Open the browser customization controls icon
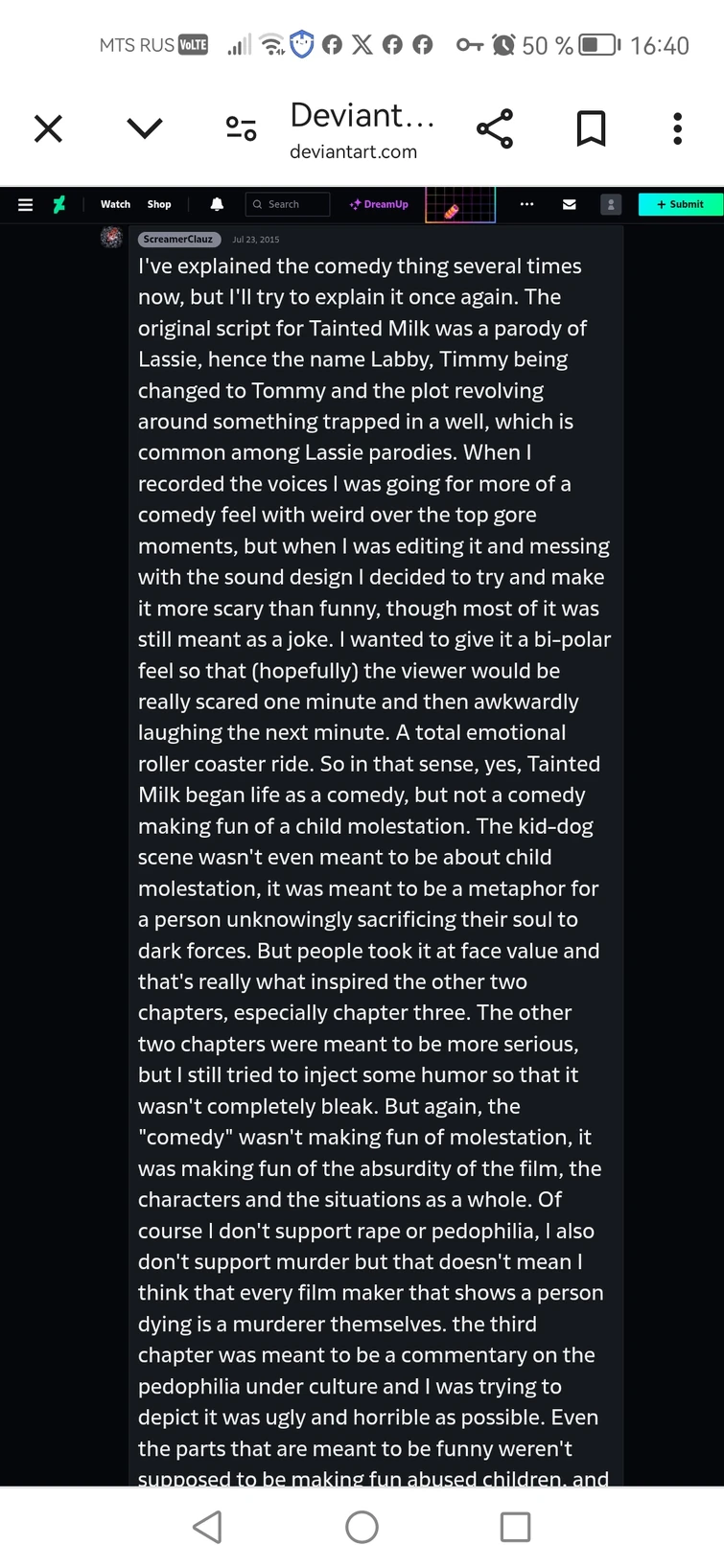 pyautogui.click(x=241, y=127)
